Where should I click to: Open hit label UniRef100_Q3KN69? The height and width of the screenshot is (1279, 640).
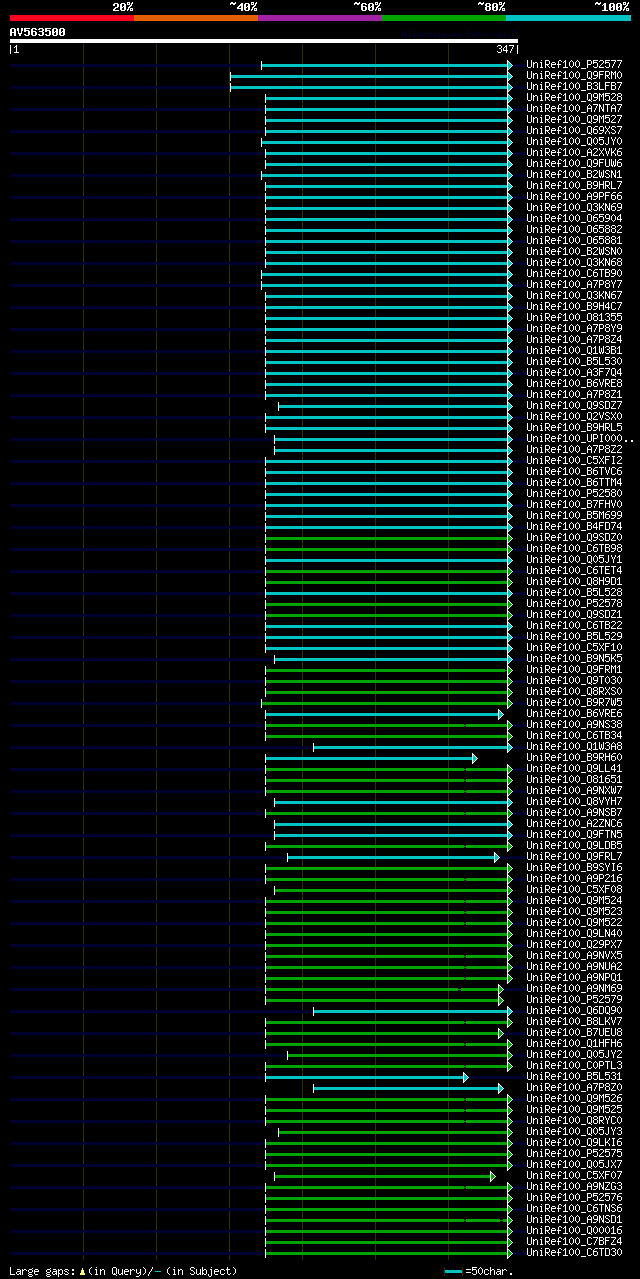[575, 208]
